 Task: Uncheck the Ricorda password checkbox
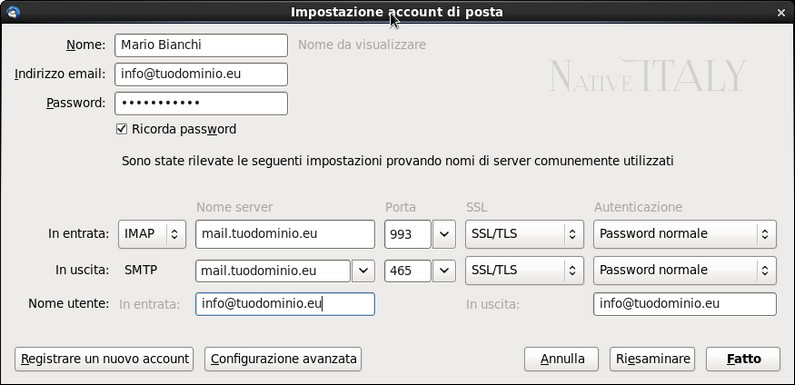[121, 129]
